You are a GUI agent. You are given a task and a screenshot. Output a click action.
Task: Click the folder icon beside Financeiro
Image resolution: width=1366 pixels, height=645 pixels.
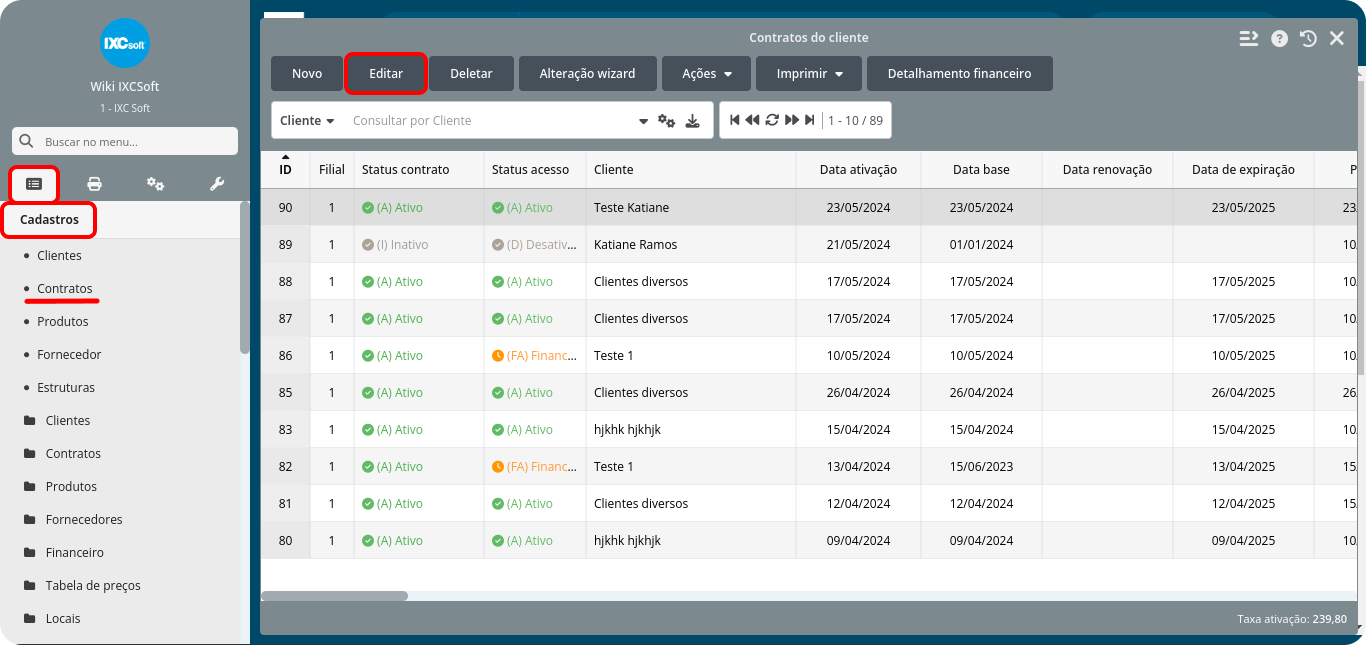click(x=30, y=553)
